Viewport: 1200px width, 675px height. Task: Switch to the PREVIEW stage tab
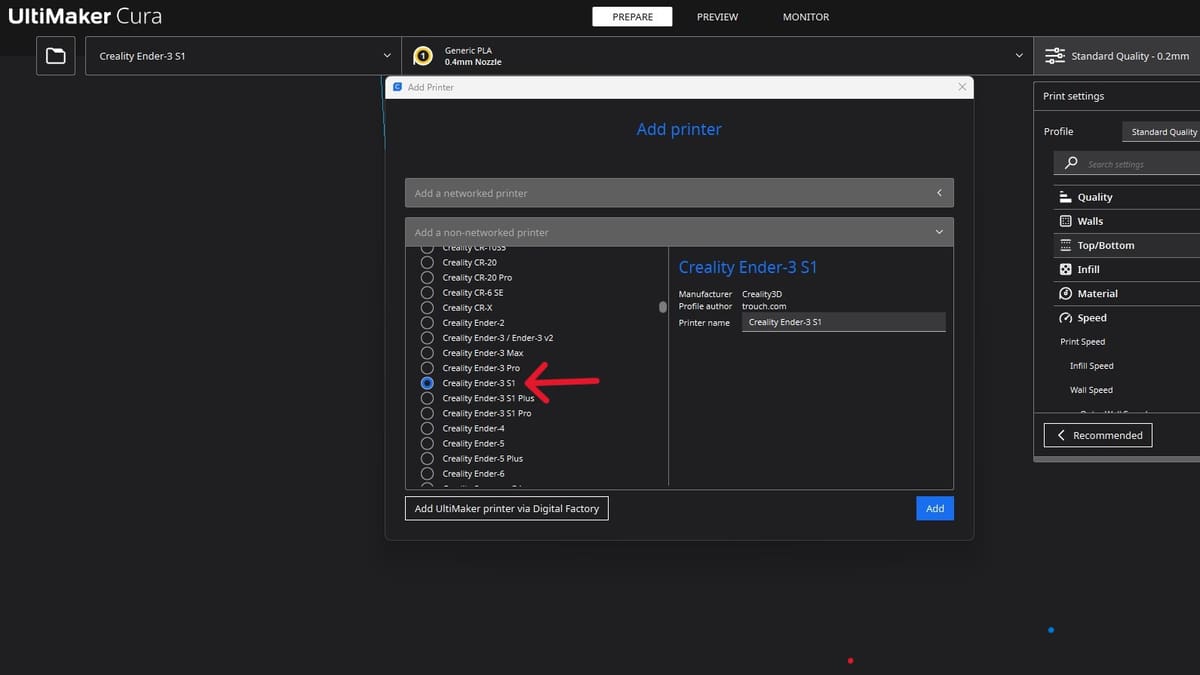(x=717, y=17)
